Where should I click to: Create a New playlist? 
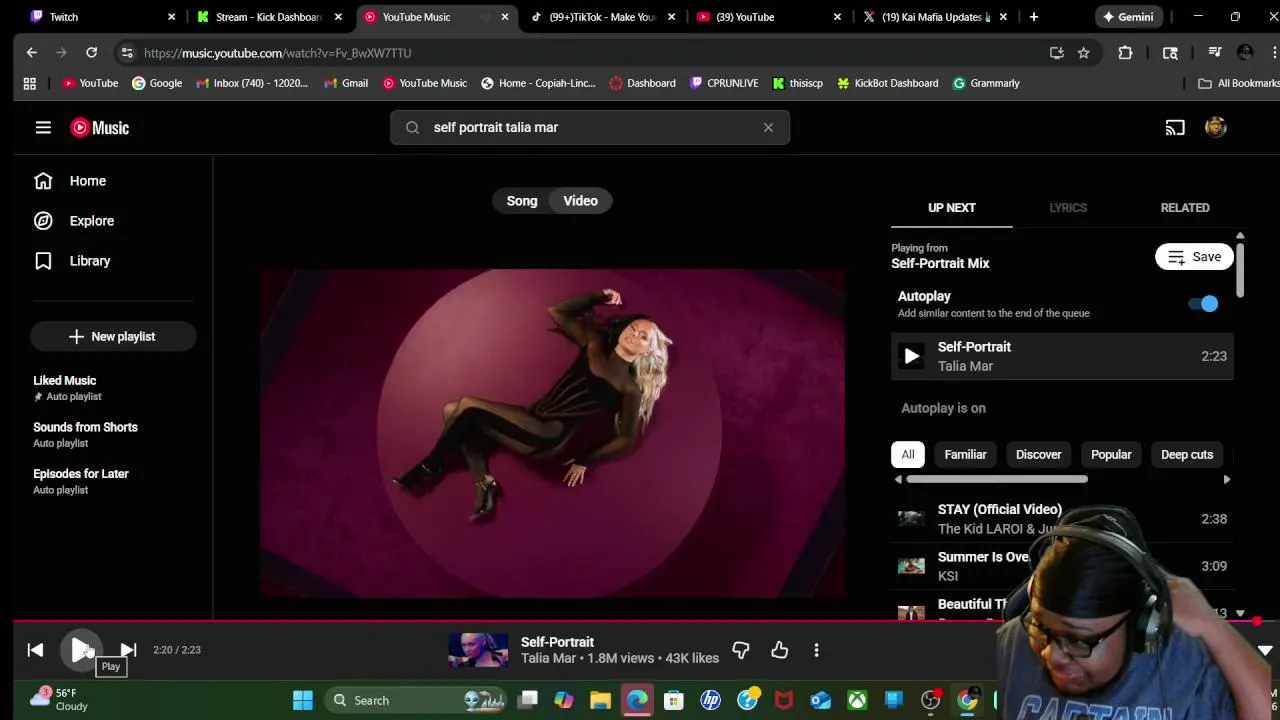pyautogui.click(x=113, y=336)
